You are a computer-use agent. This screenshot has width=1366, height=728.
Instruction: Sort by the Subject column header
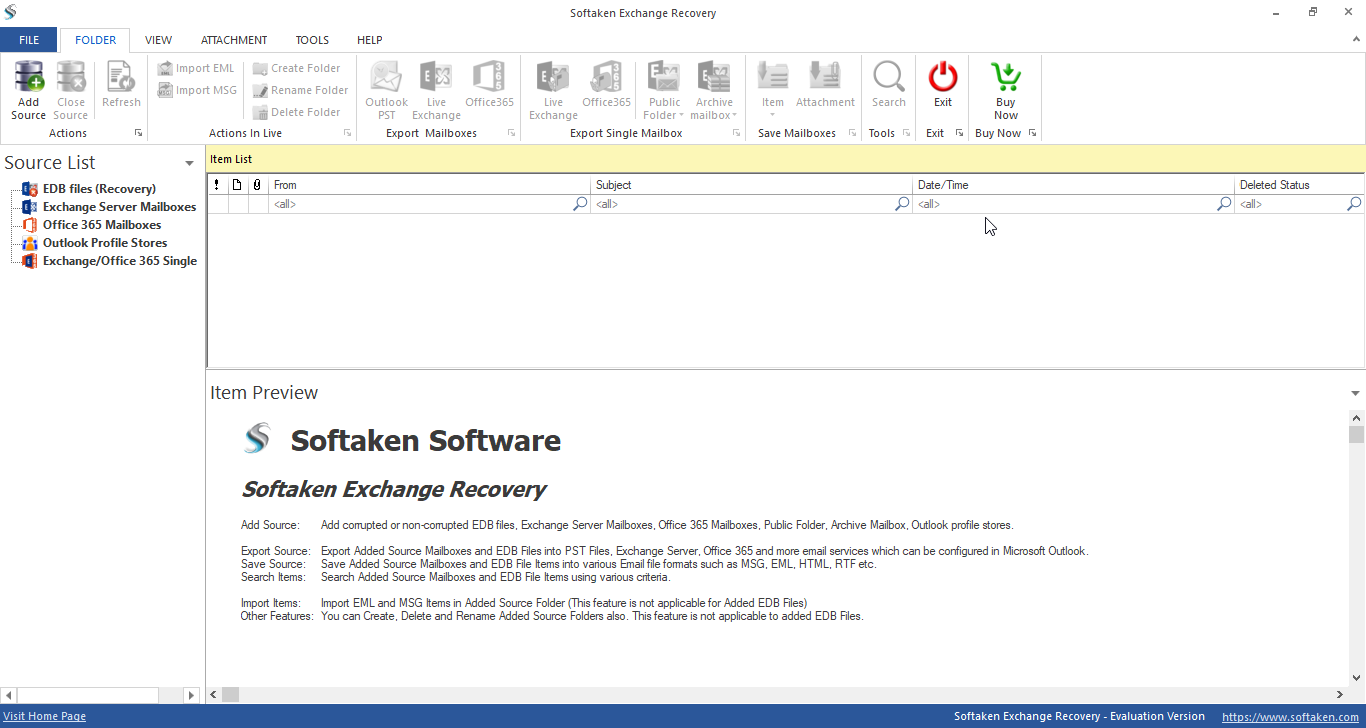[x=751, y=185]
